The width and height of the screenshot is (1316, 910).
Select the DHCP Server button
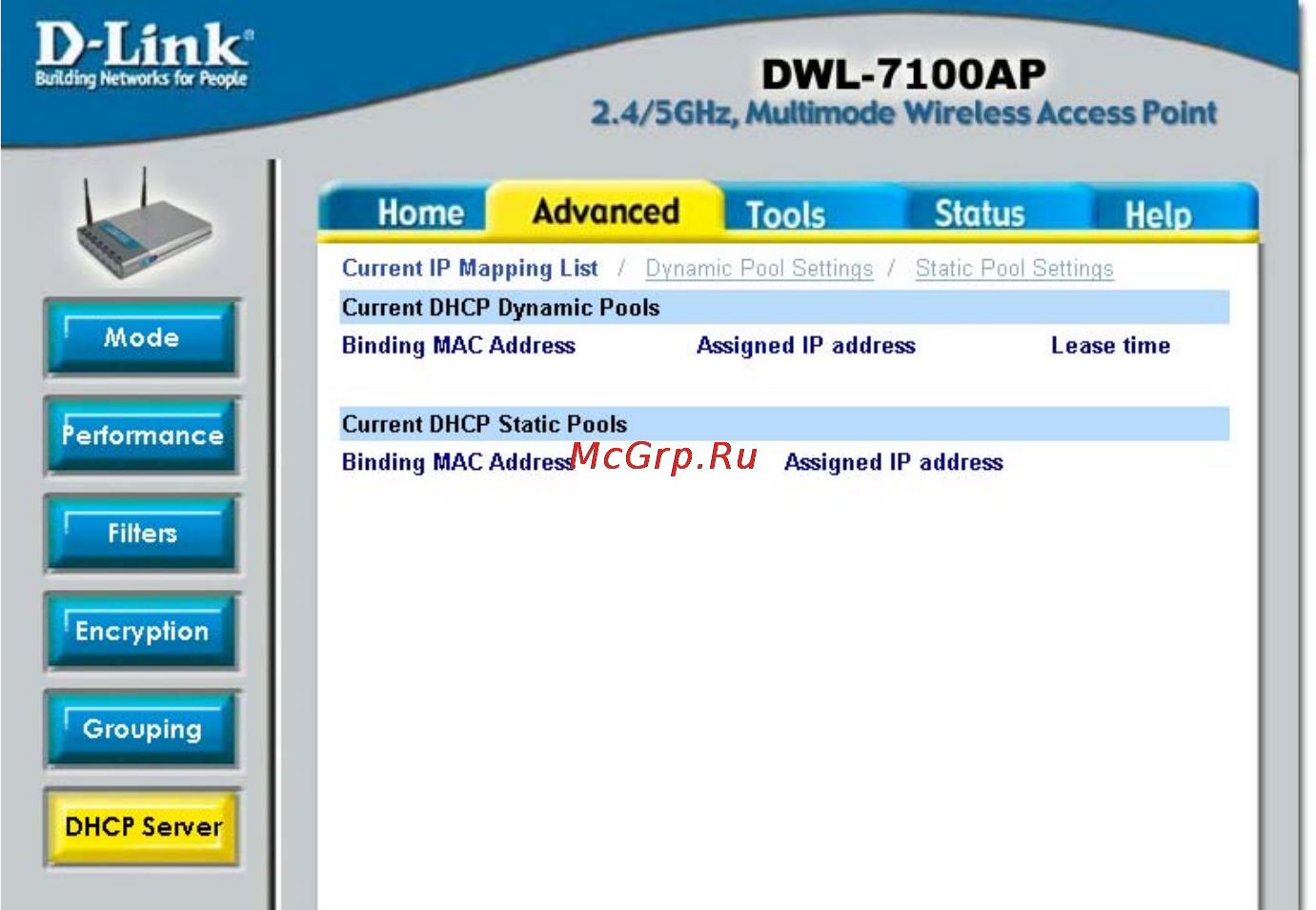(141, 826)
